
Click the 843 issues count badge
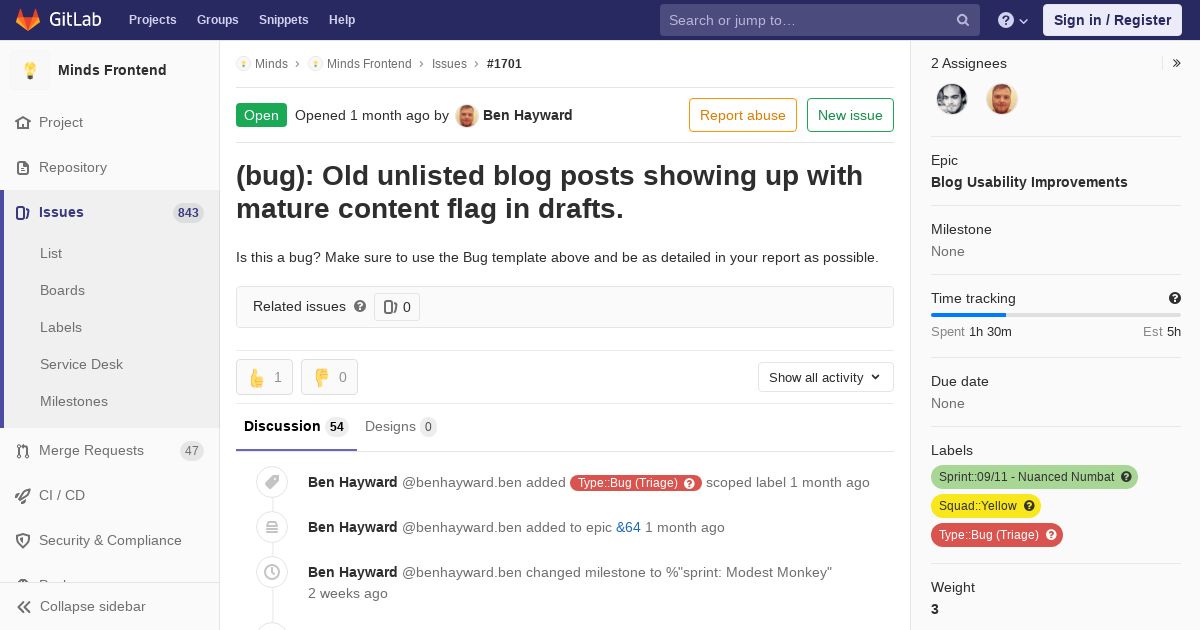188,212
